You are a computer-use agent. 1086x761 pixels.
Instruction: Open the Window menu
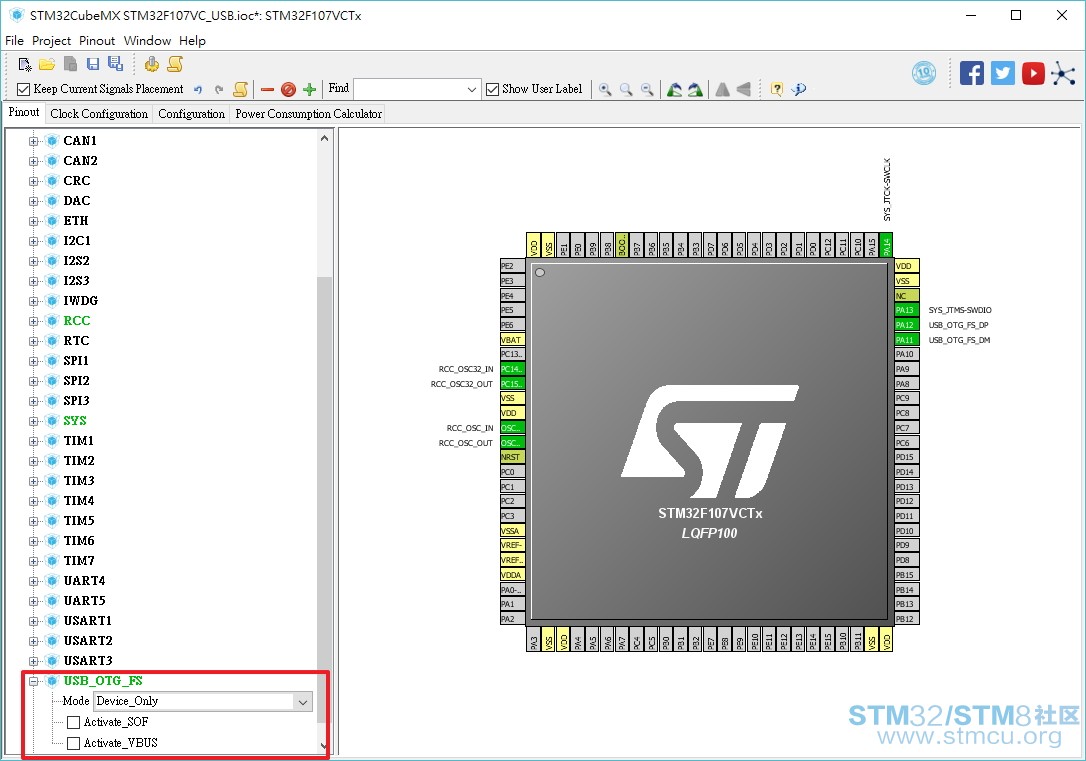pyautogui.click(x=147, y=40)
